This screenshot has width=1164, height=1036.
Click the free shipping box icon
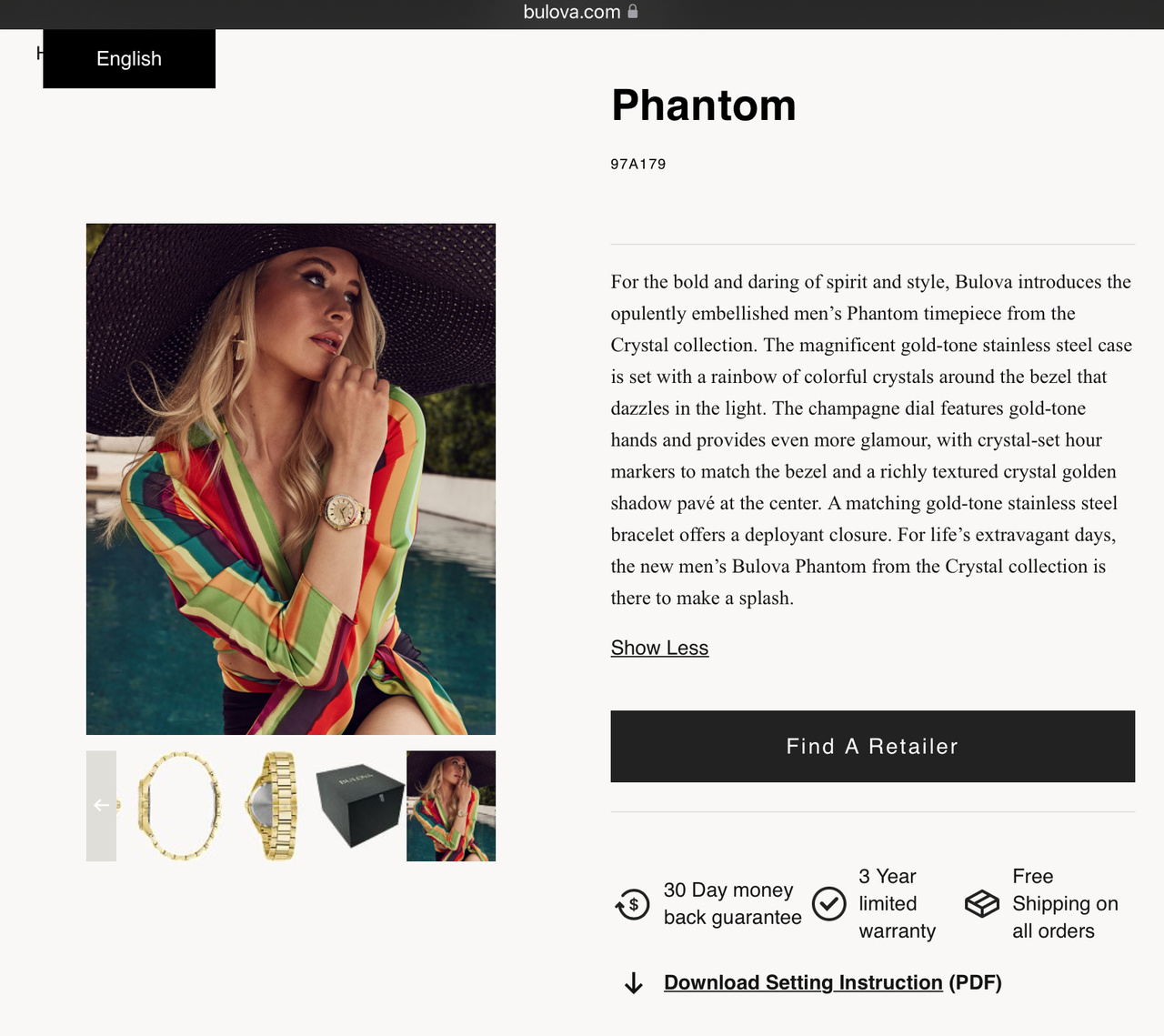(982, 904)
